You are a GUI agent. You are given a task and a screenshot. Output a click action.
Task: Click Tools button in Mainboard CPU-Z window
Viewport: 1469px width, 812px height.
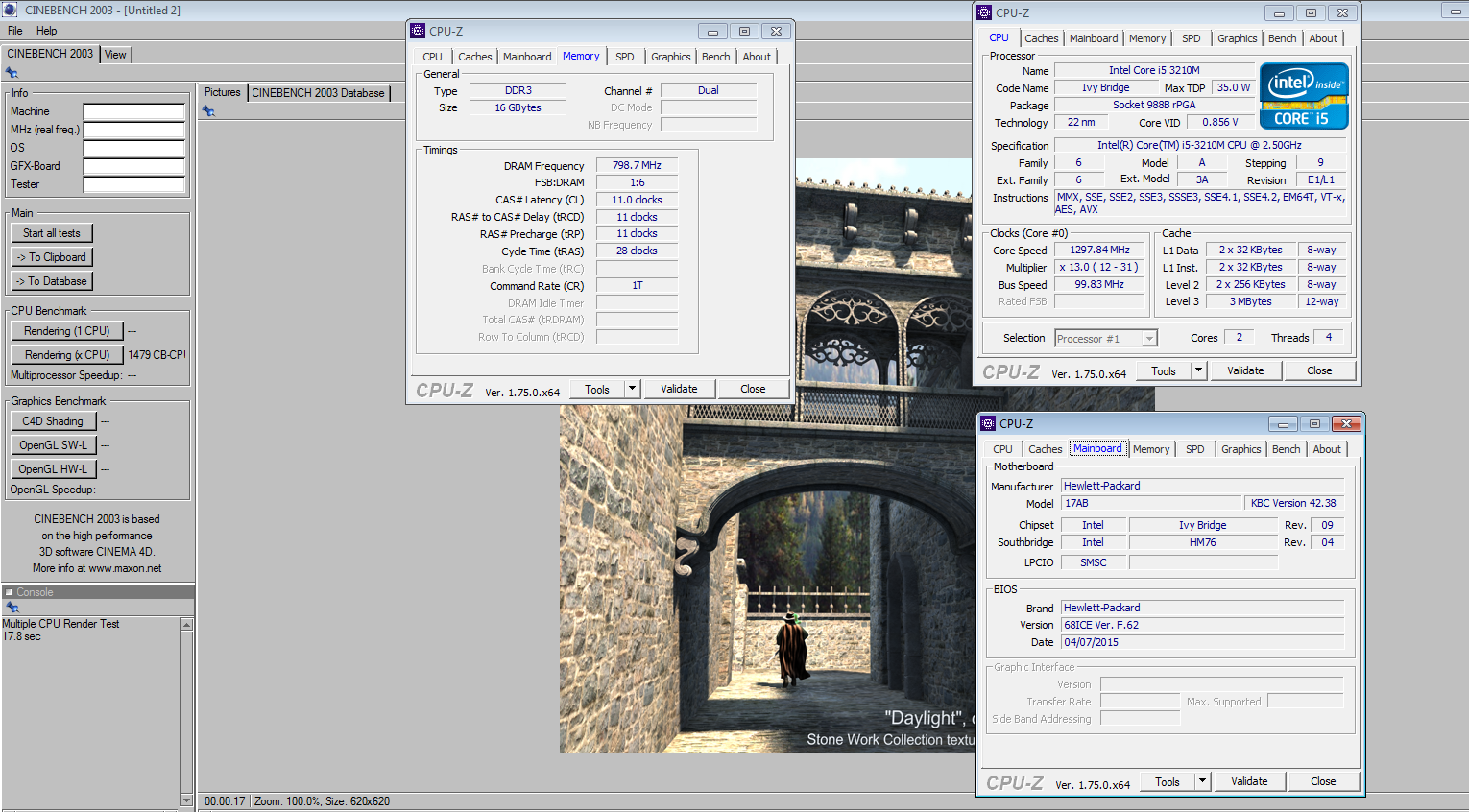tap(1168, 781)
